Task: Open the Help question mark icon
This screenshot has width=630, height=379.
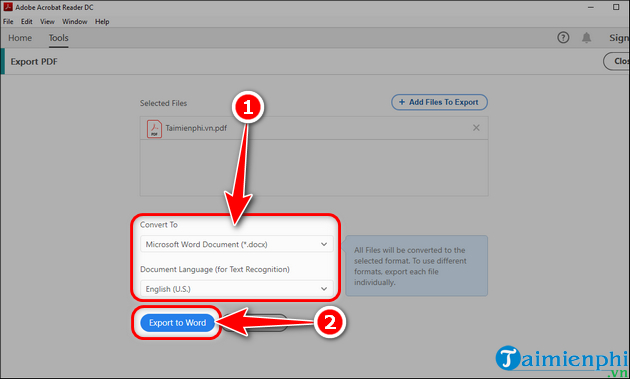Action: (x=563, y=38)
